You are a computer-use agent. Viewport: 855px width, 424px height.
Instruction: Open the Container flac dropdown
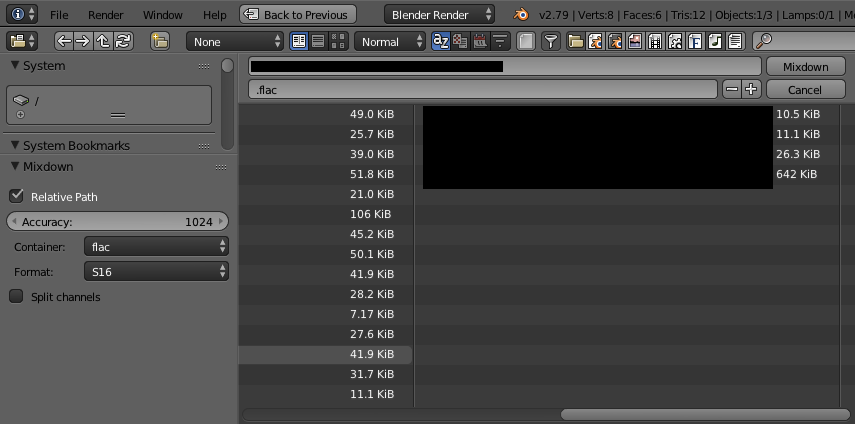point(156,246)
